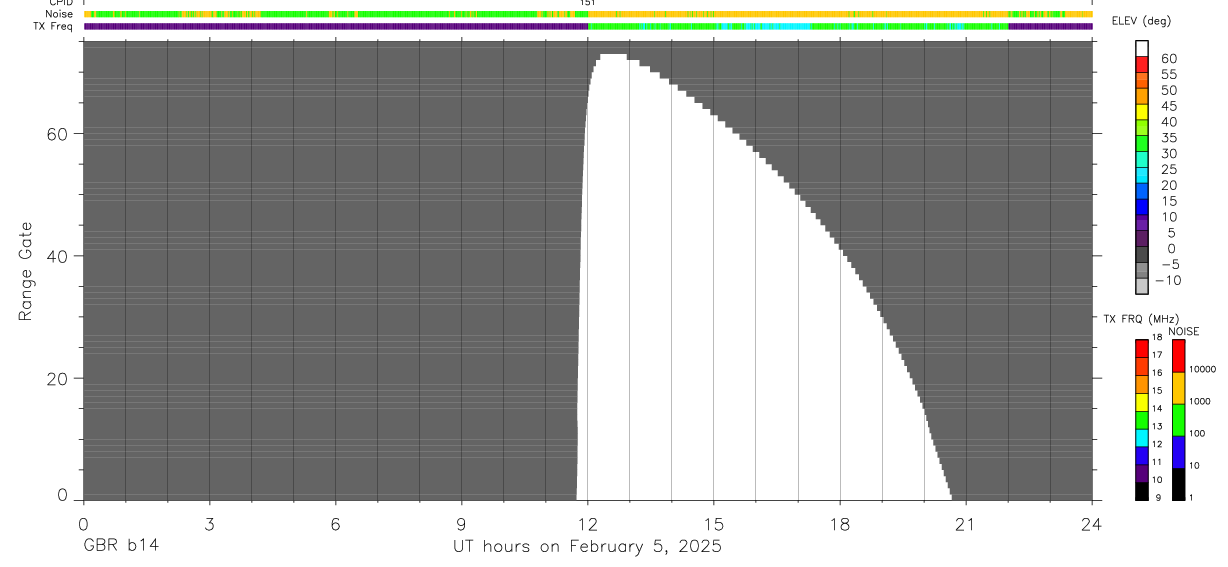
Task: Click the '17' label on the TX FRQ scale
Action: pyautogui.click(x=1157, y=355)
